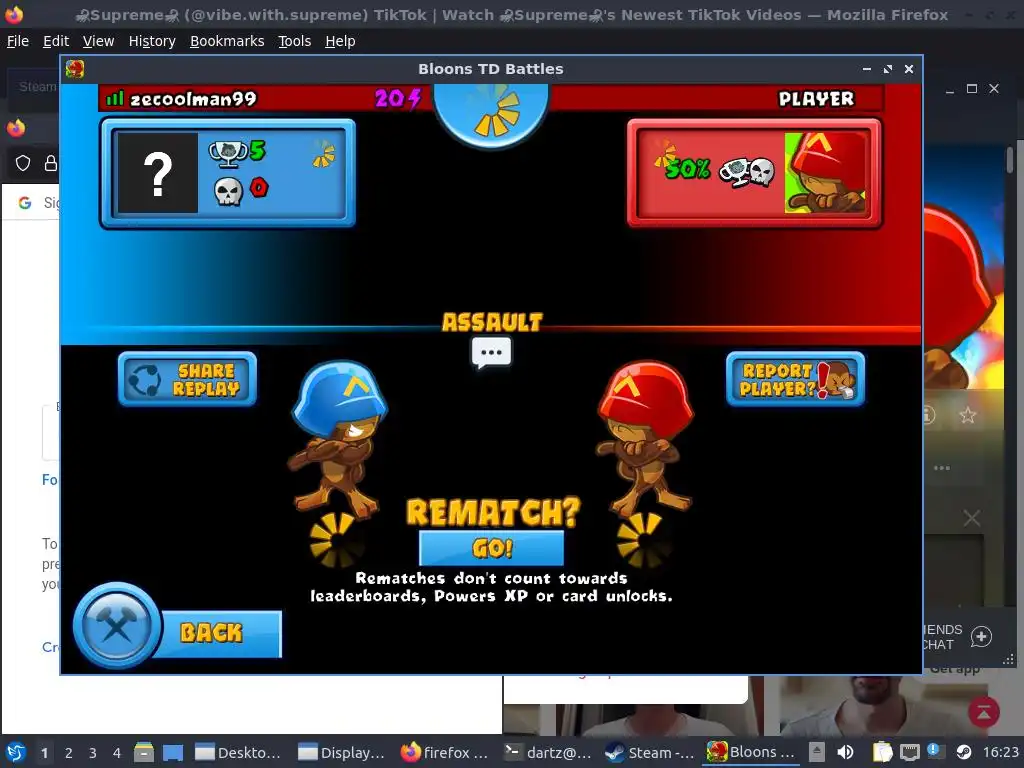
Task: Open the Bookmarks menu in Firefox
Action: click(227, 41)
